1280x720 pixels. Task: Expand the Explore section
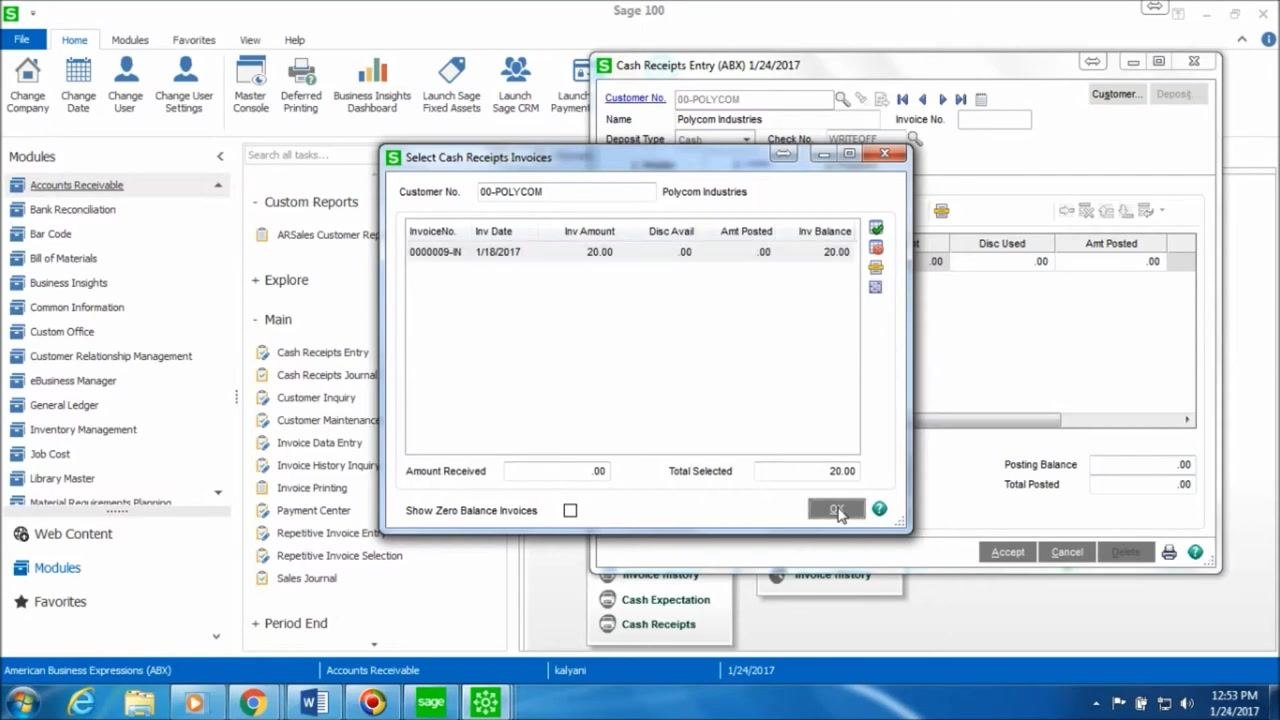(255, 280)
